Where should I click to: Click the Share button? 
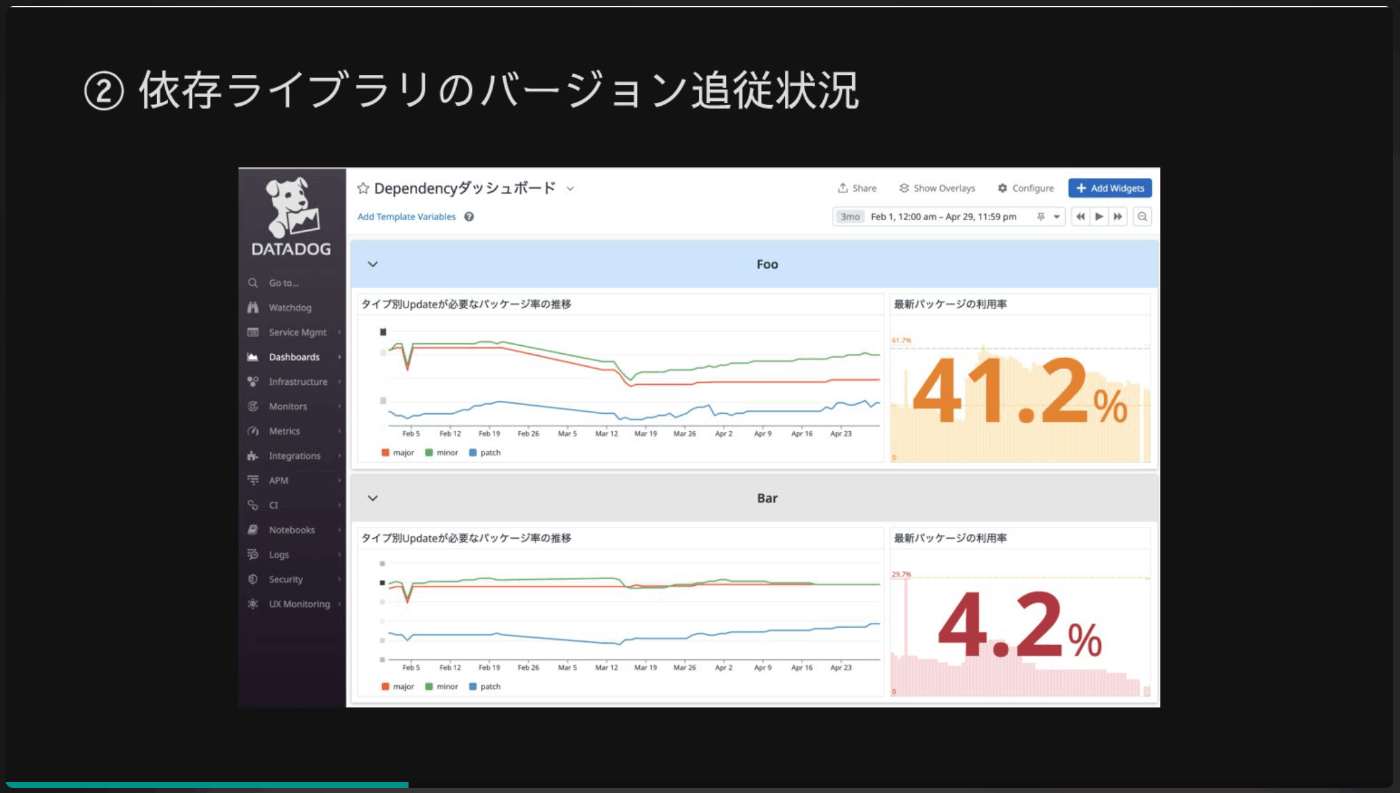[857, 188]
